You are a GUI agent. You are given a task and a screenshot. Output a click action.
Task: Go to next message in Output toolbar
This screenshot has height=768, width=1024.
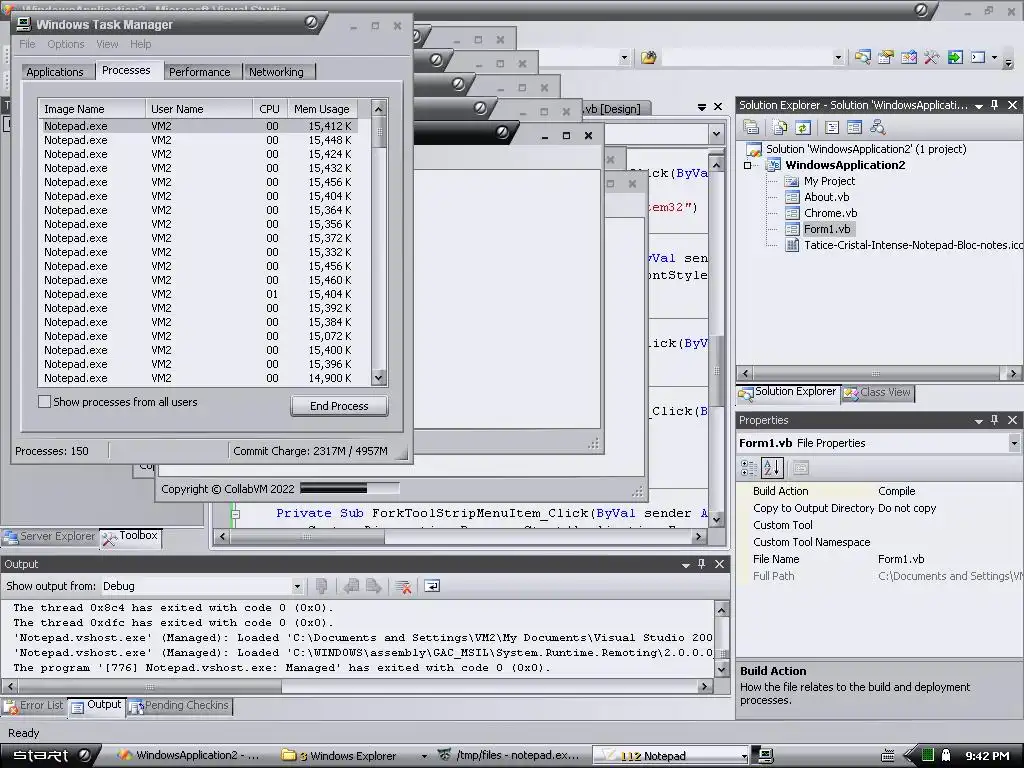[x=374, y=586]
